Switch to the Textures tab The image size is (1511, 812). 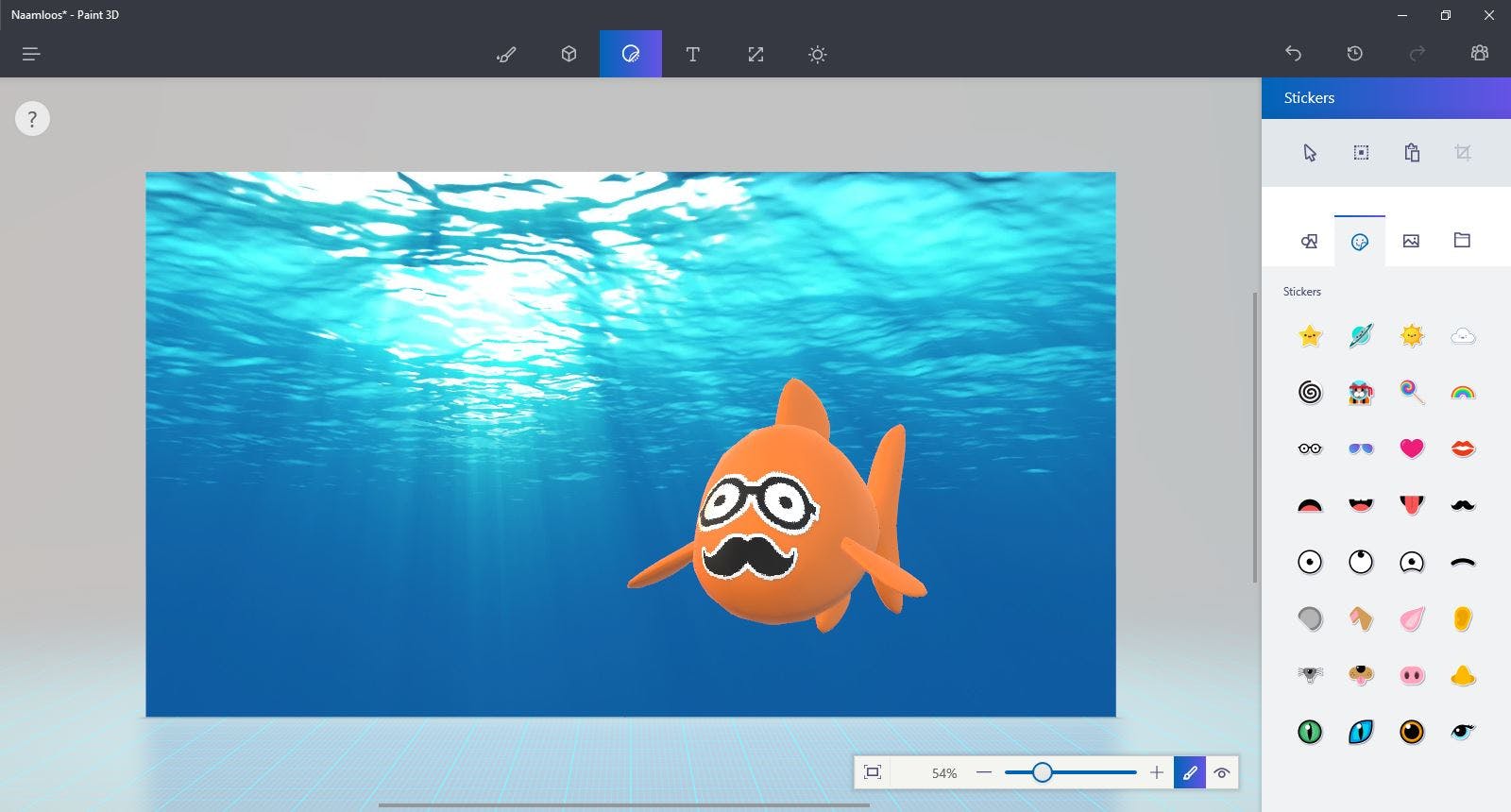pos(1411,241)
